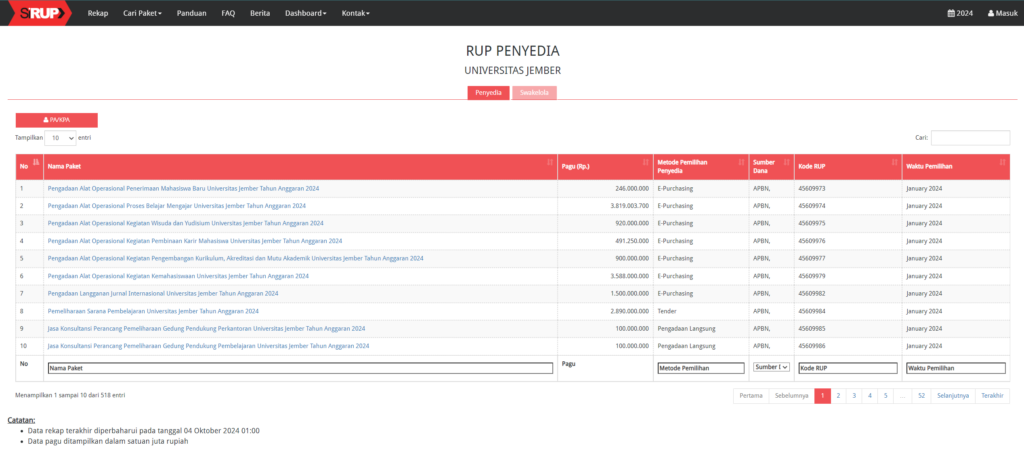Sort by Waktu Pemilihan column arrows
Screen dimensions: 1024x453
[1002, 162]
